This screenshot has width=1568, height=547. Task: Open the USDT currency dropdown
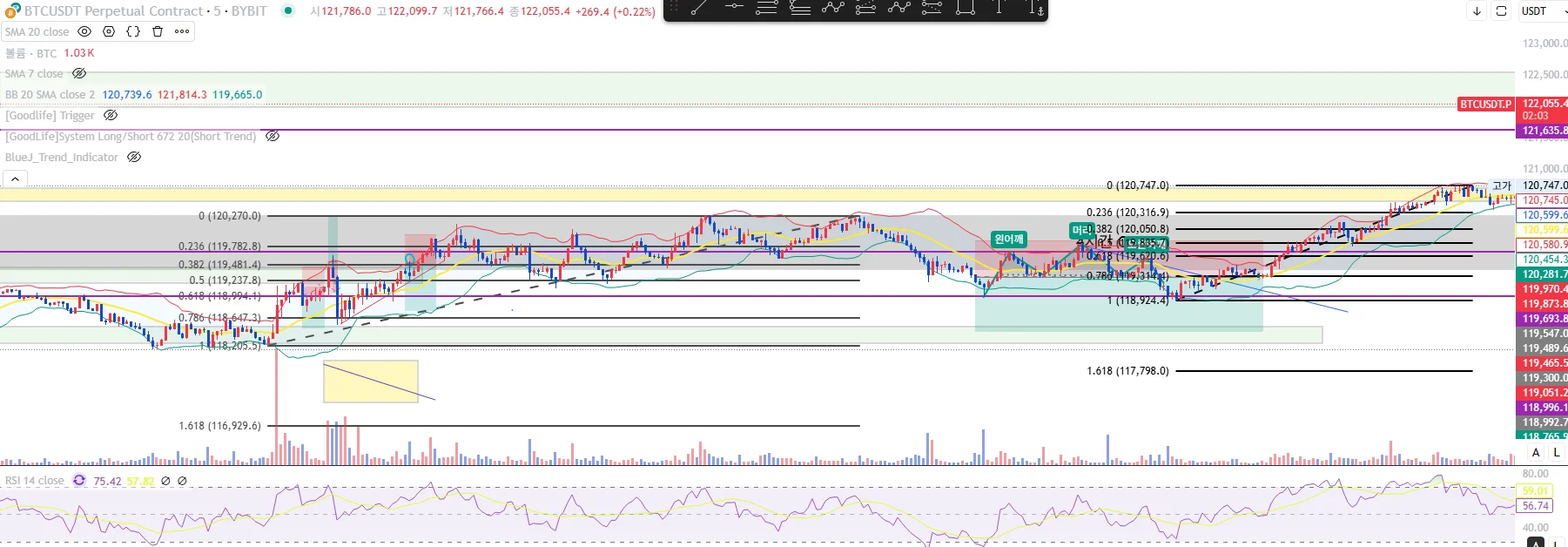1542,11
